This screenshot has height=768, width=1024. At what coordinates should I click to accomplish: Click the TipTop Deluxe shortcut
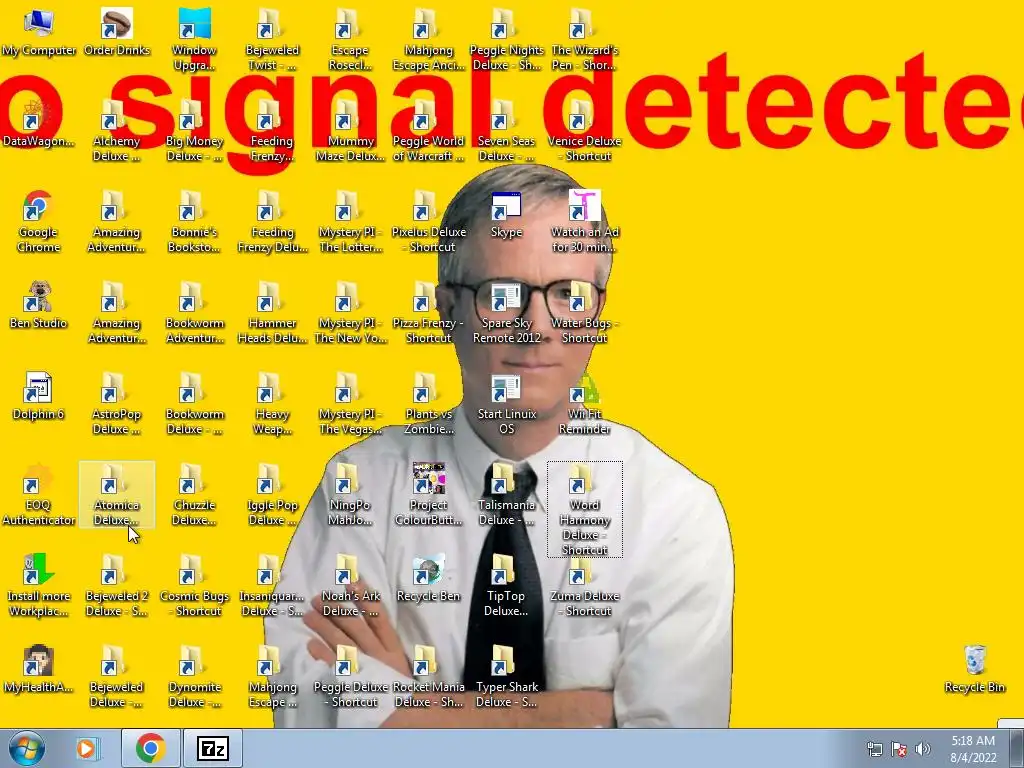coord(506,585)
